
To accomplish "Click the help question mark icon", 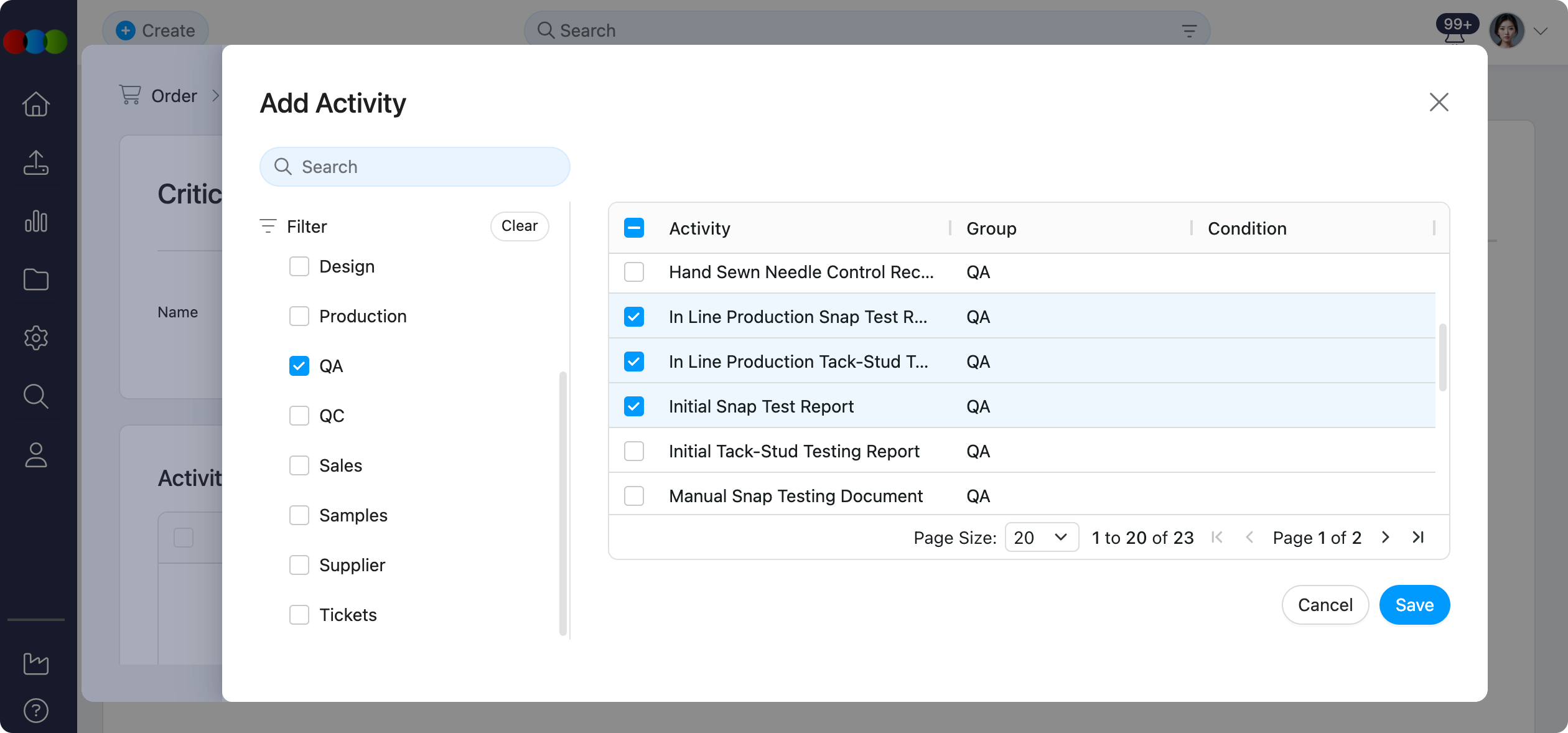I will [35, 711].
